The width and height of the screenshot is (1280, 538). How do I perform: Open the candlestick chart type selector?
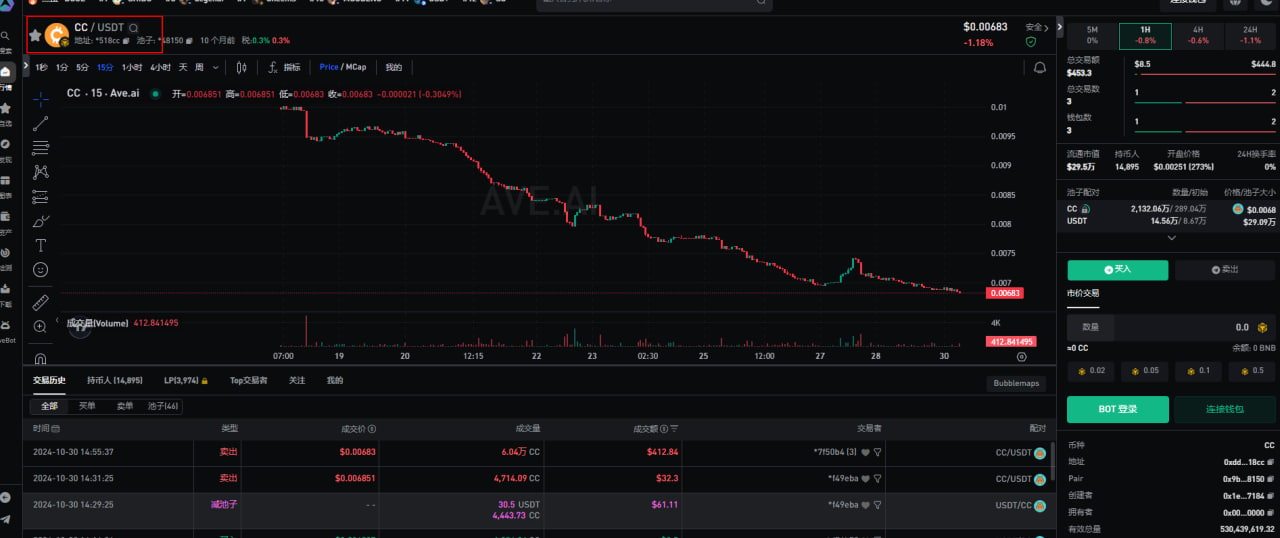click(x=241, y=67)
